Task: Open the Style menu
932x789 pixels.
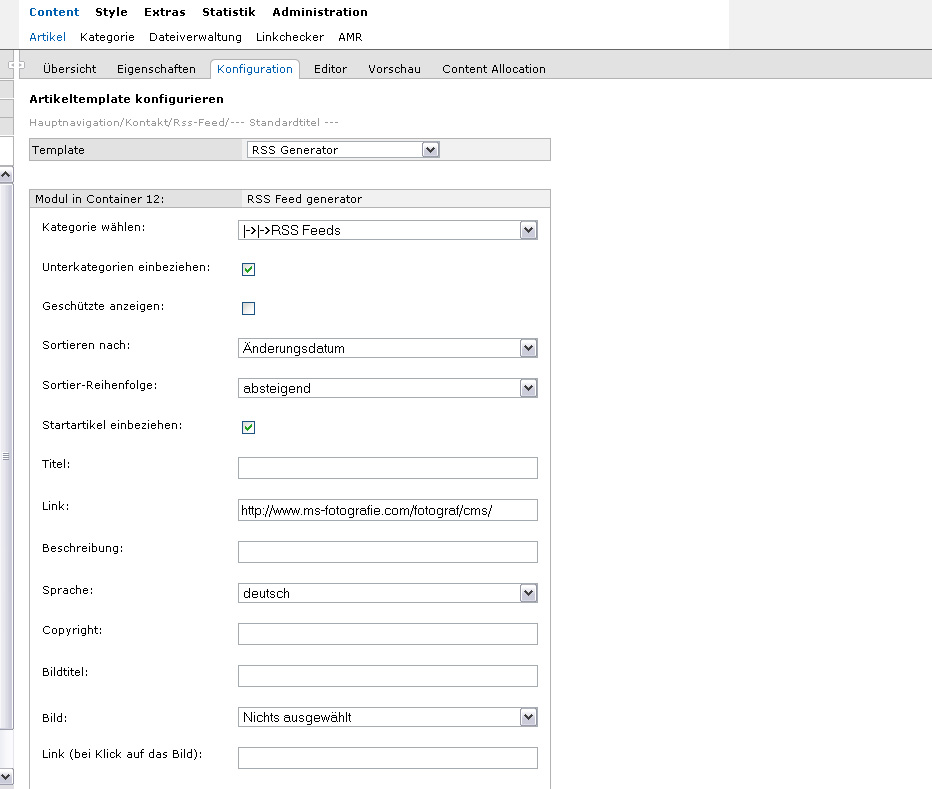Action: tap(111, 12)
